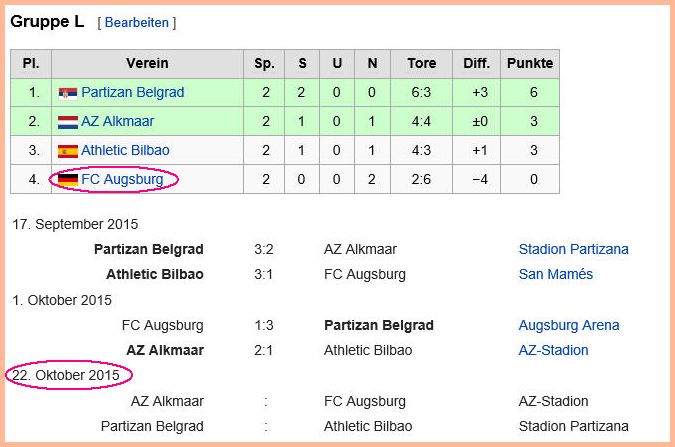Click the Tore column header
Viewport: 675px width, 447px height.
(421, 64)
